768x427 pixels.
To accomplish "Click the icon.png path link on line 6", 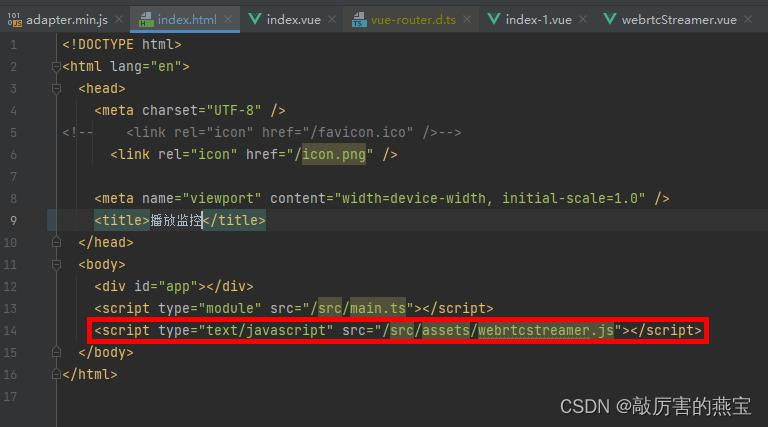I will coord(334,154).
